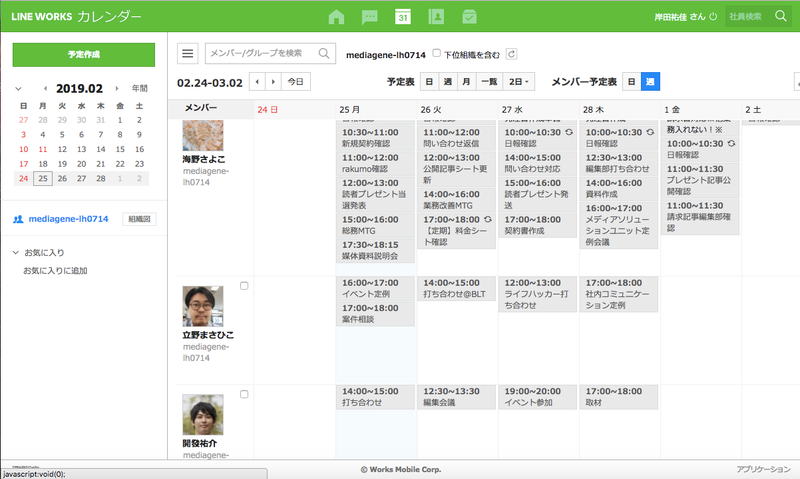Check the box for 開發祐介
Viewport: 800px width, 479px height.
[x=245, y=394]
